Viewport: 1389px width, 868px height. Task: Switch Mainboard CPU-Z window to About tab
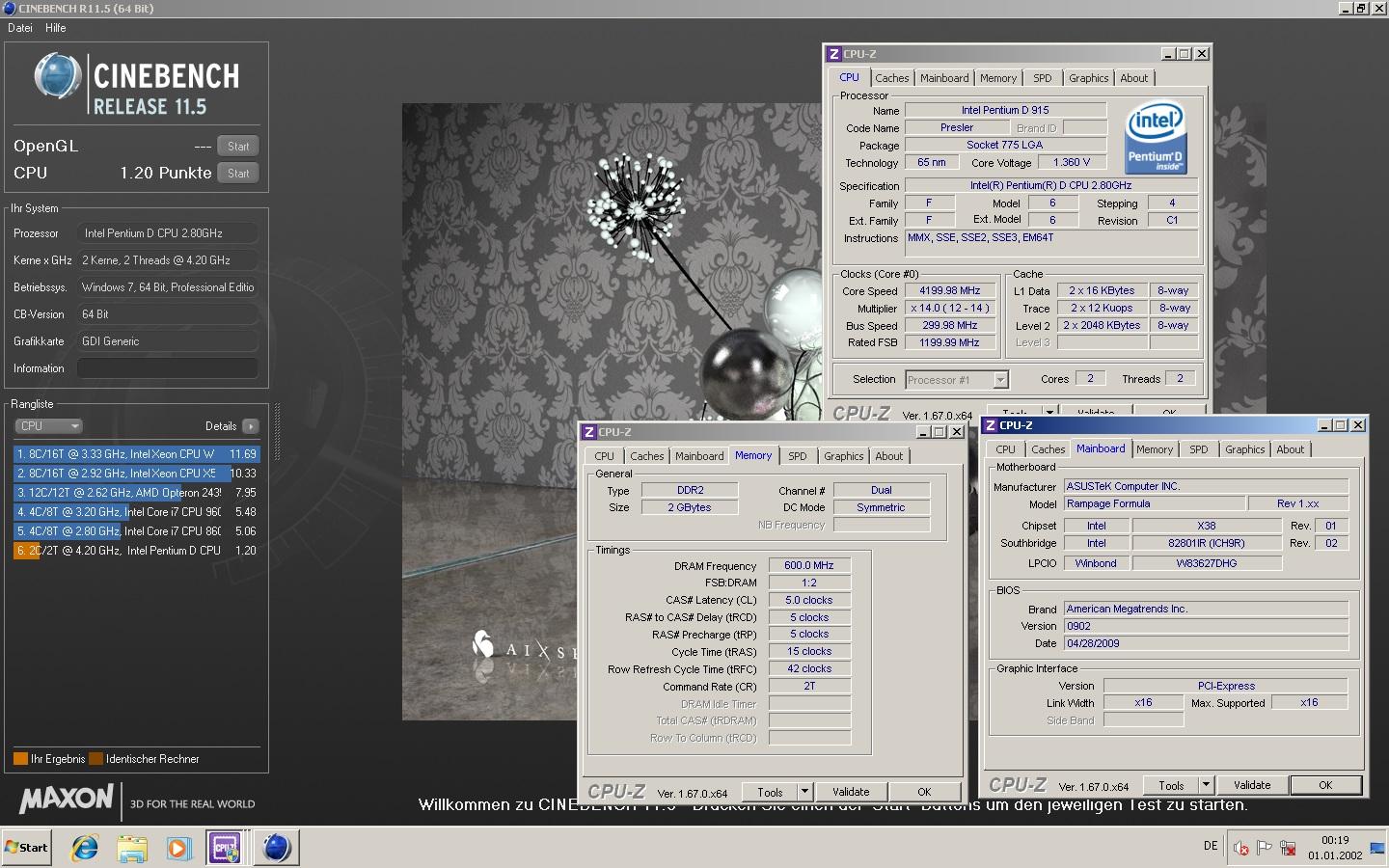(1291, 450)
